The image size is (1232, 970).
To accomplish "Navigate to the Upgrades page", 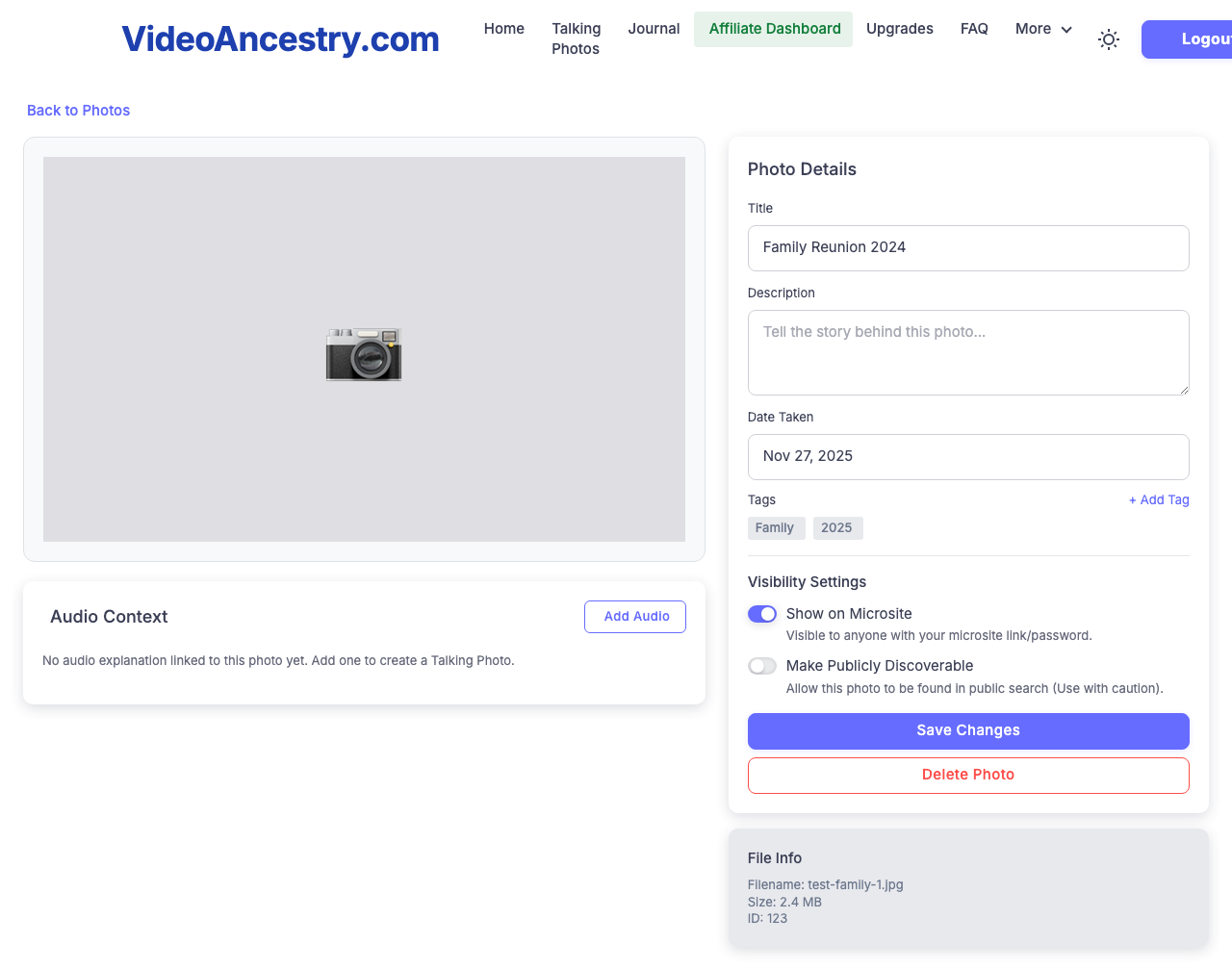I will click(899, 29).
